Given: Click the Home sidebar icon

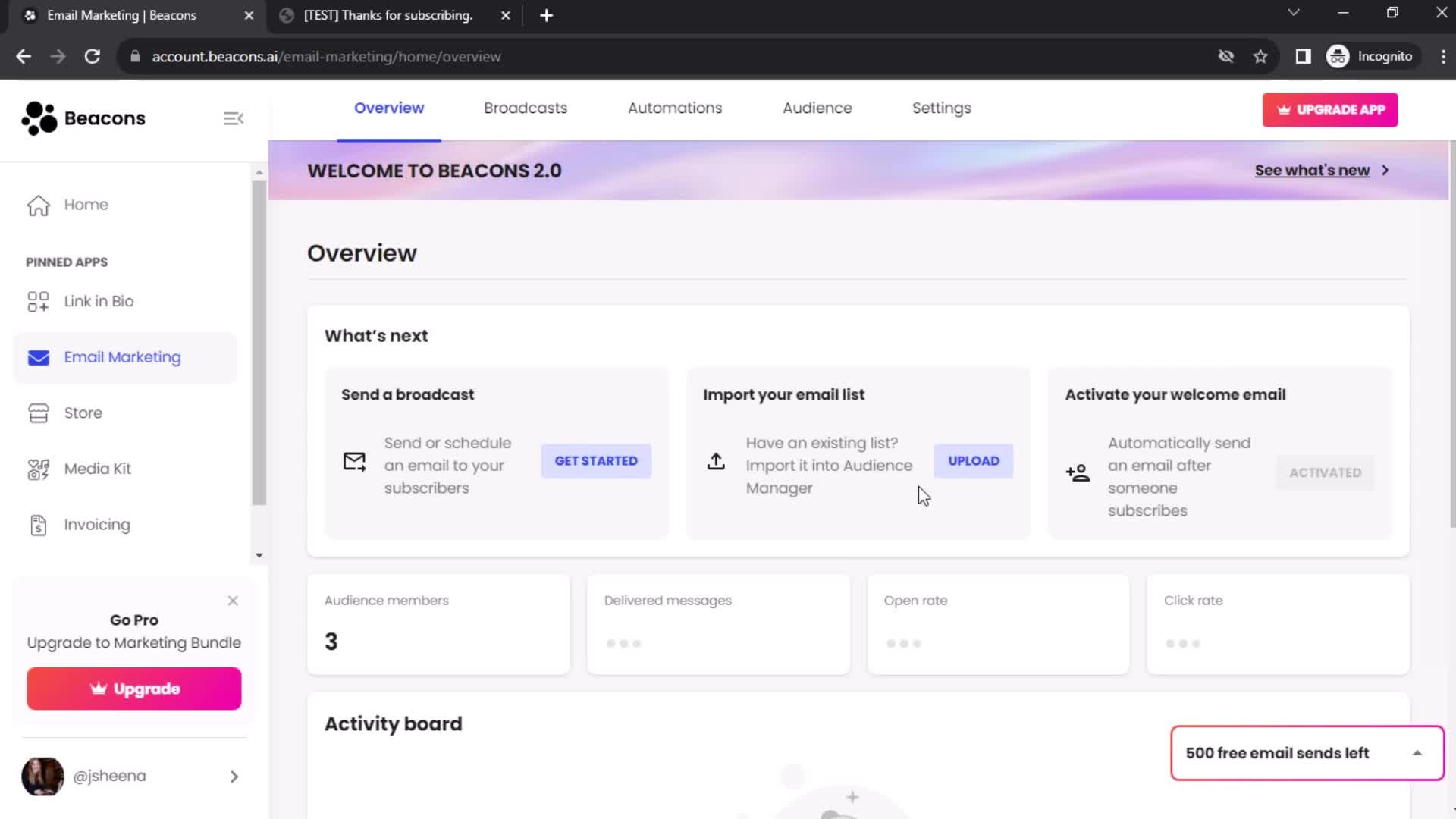Looking at the screenshot, I should (x=38, y=204).
